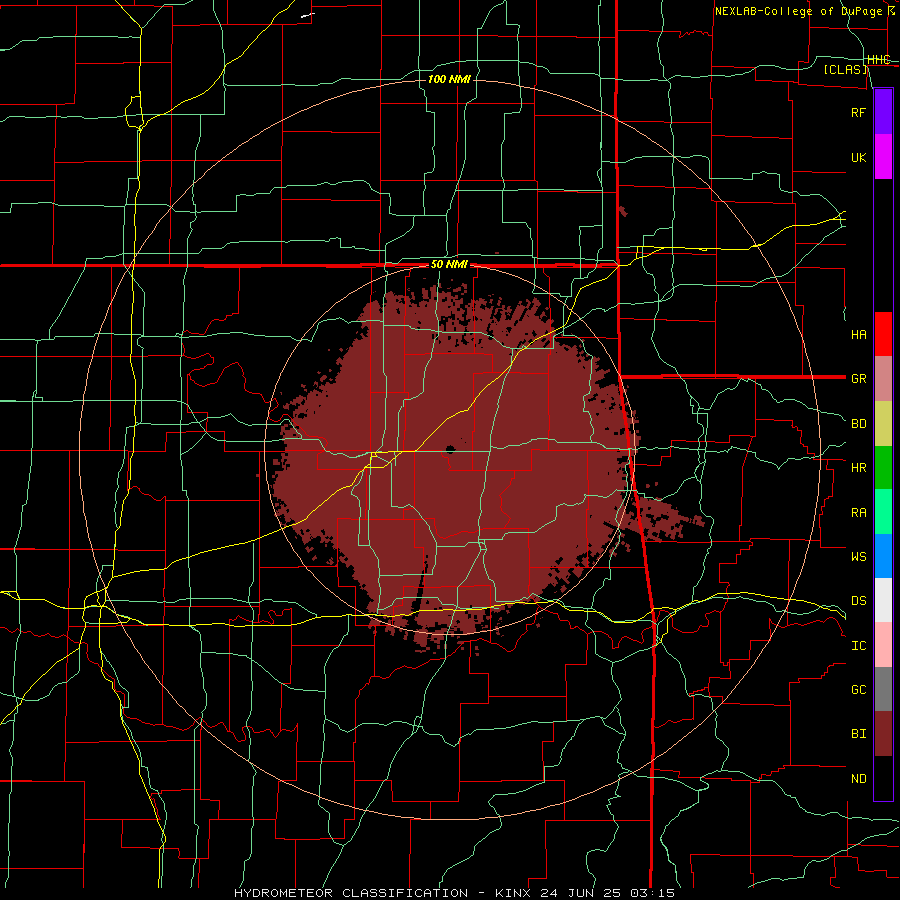This screenshot has height=900, width=900.
Task: Click the ND legend label
Action: (x=858, y=778)
